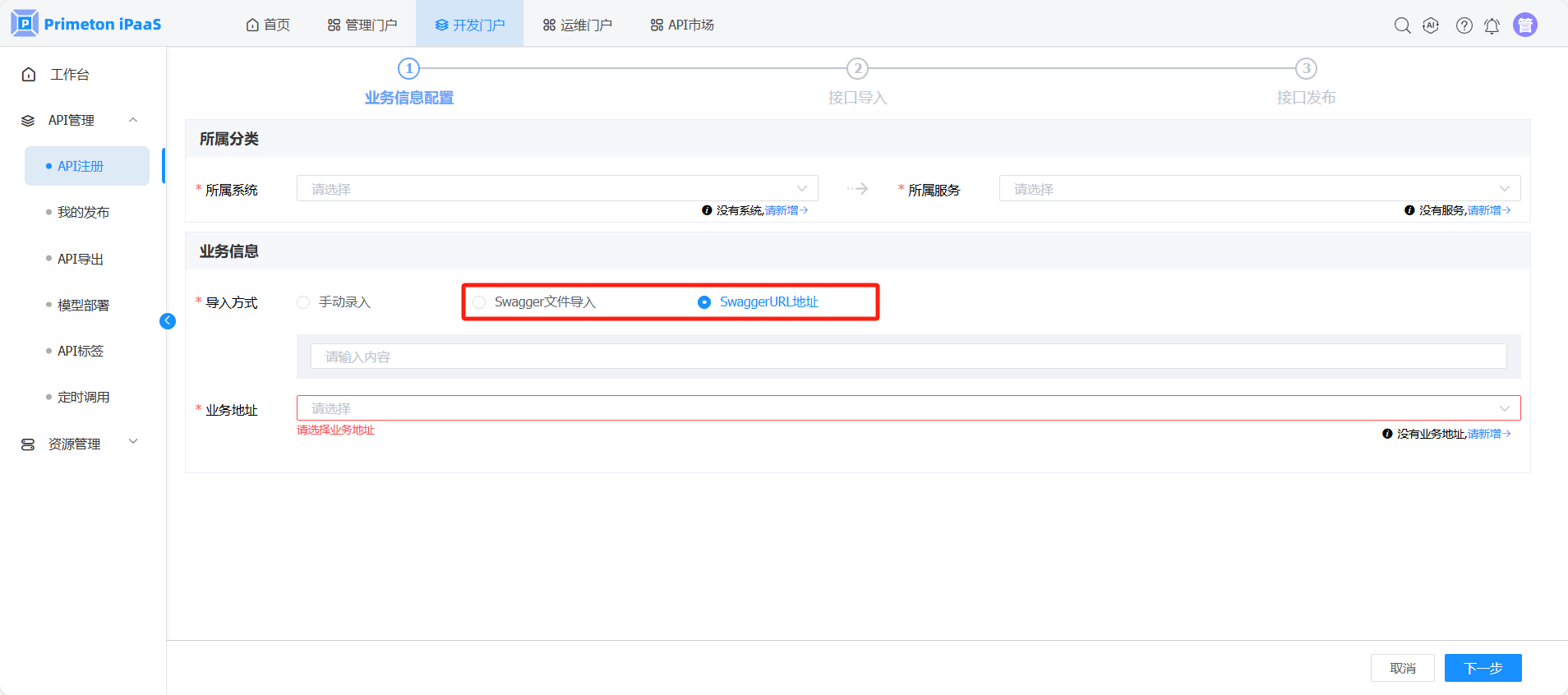The image size is (1568, 695).
Task: Open the 所属服务 dropdown
Action: pyautogui.click(x=1259, y=189)
